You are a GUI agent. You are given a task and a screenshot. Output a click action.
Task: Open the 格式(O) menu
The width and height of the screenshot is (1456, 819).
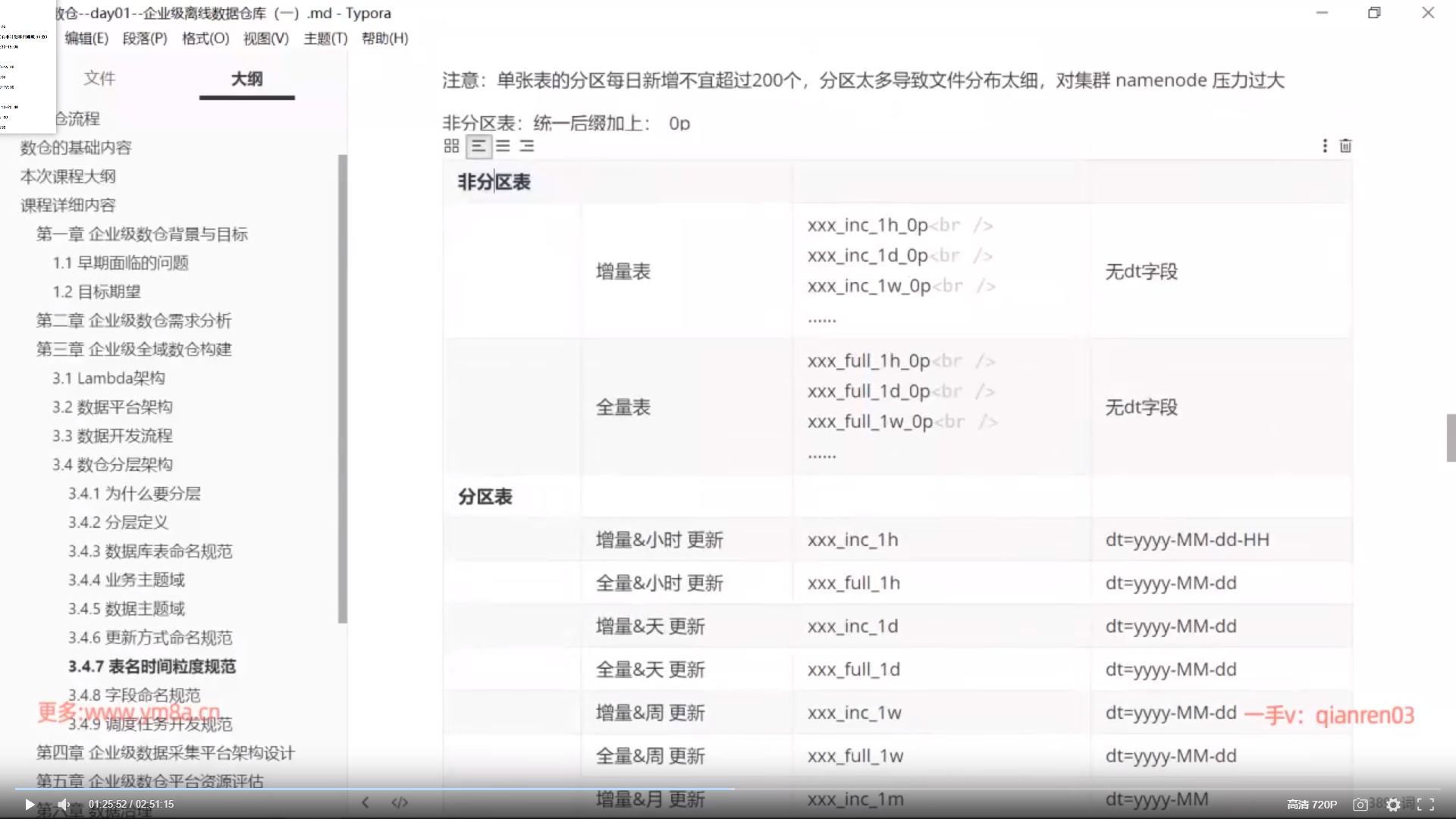coord(206,39)
